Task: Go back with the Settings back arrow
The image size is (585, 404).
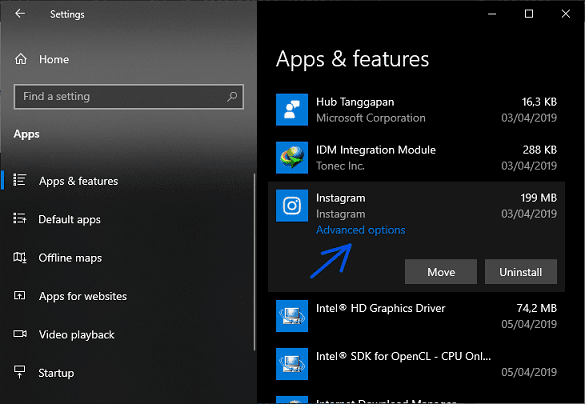Action: (20, 14)
